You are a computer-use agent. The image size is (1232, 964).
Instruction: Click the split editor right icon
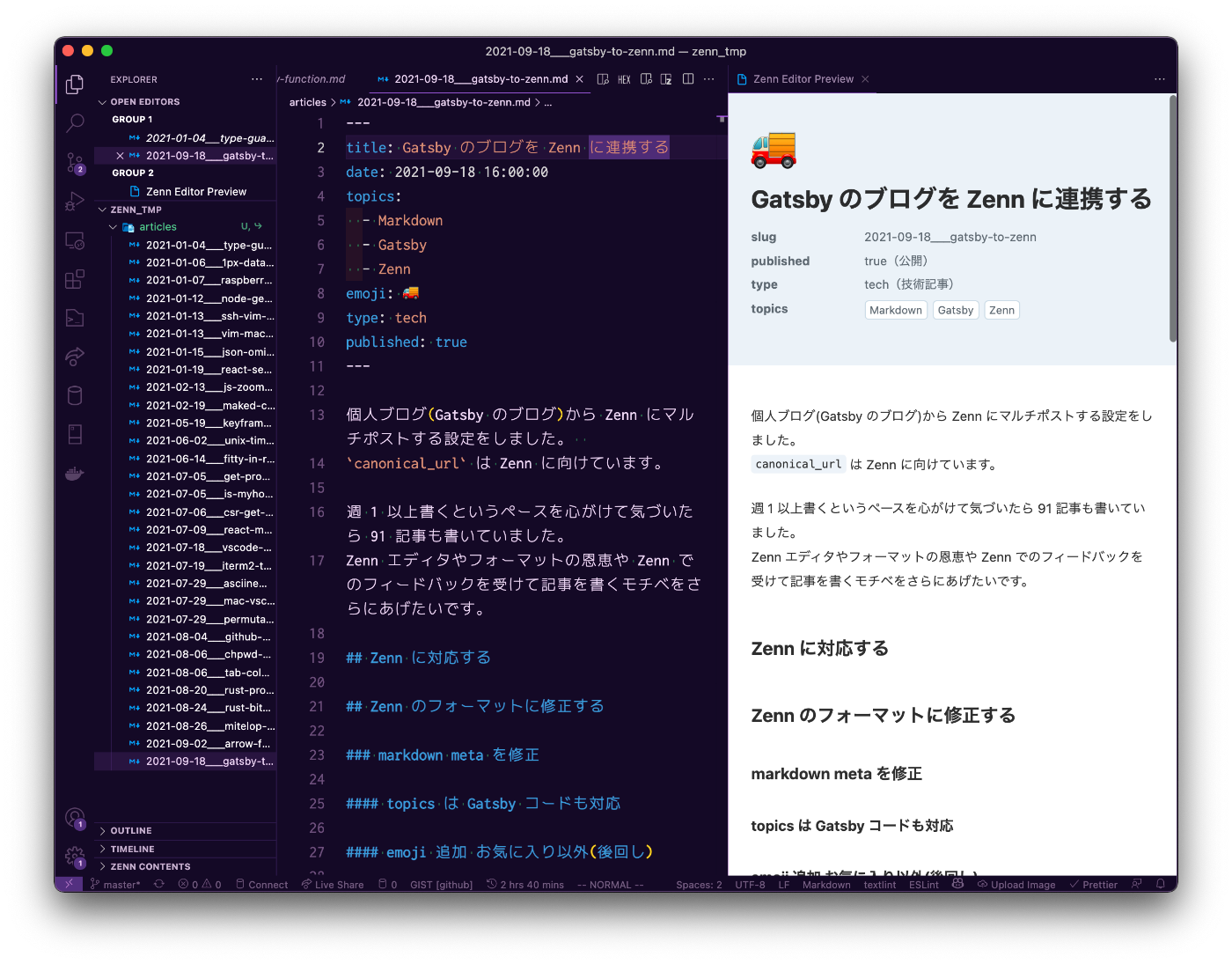click(688, 79)
